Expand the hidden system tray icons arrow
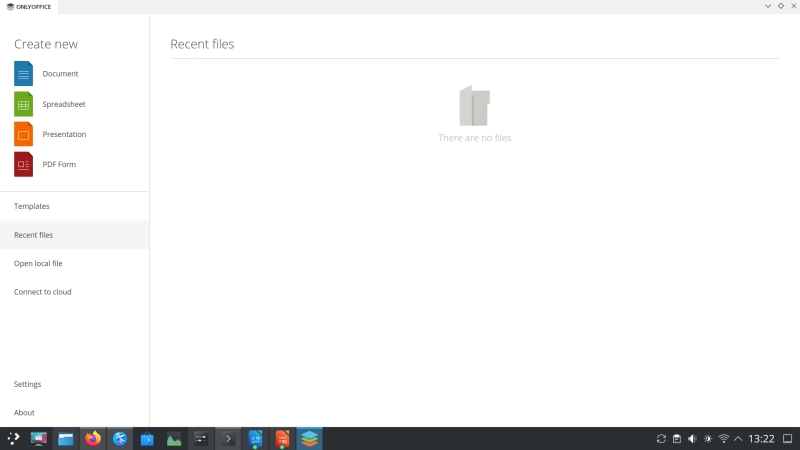Viewport: 800px width, 450px height. 738,439
